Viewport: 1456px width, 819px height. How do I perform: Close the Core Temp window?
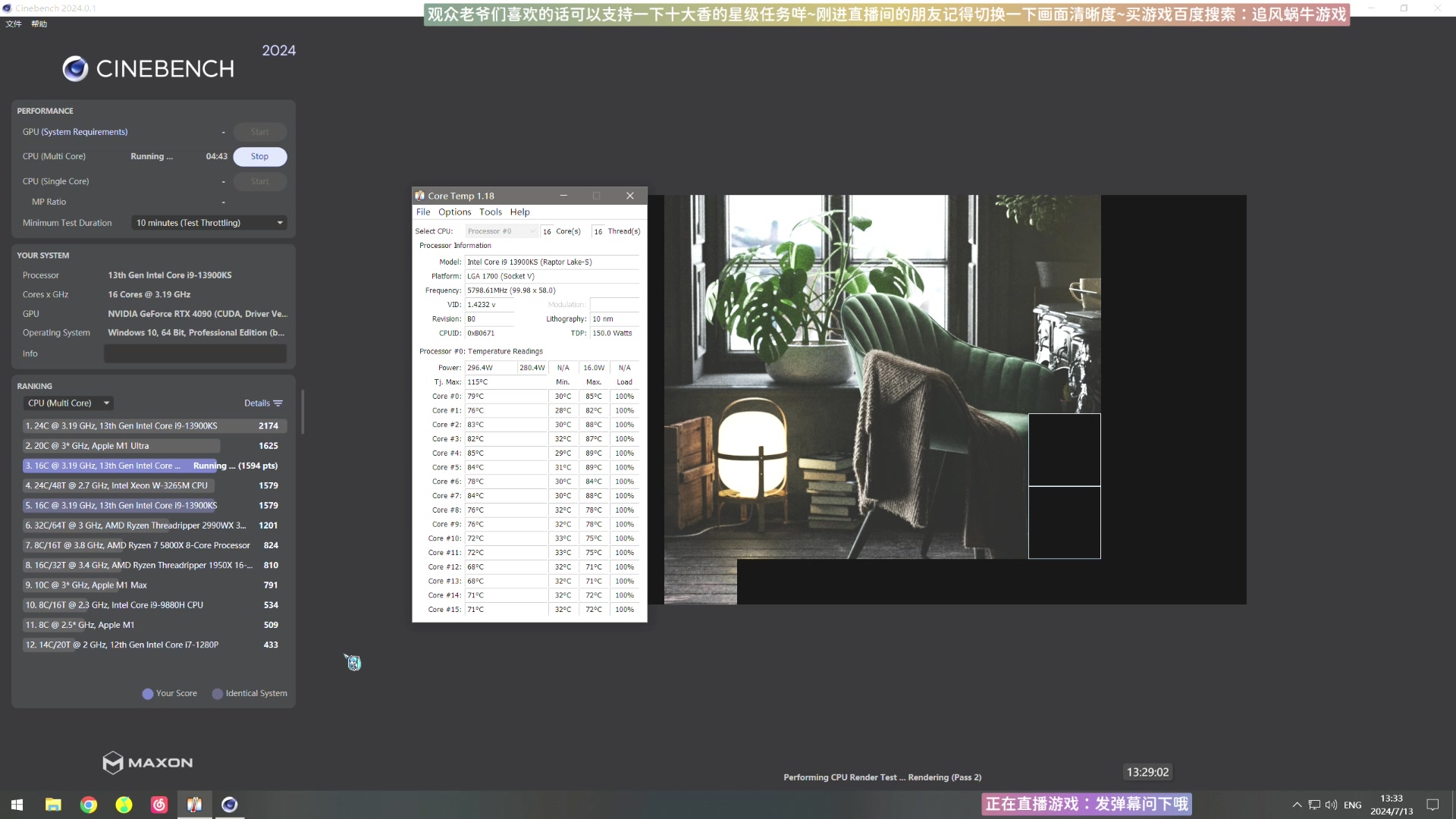(630, 196)
